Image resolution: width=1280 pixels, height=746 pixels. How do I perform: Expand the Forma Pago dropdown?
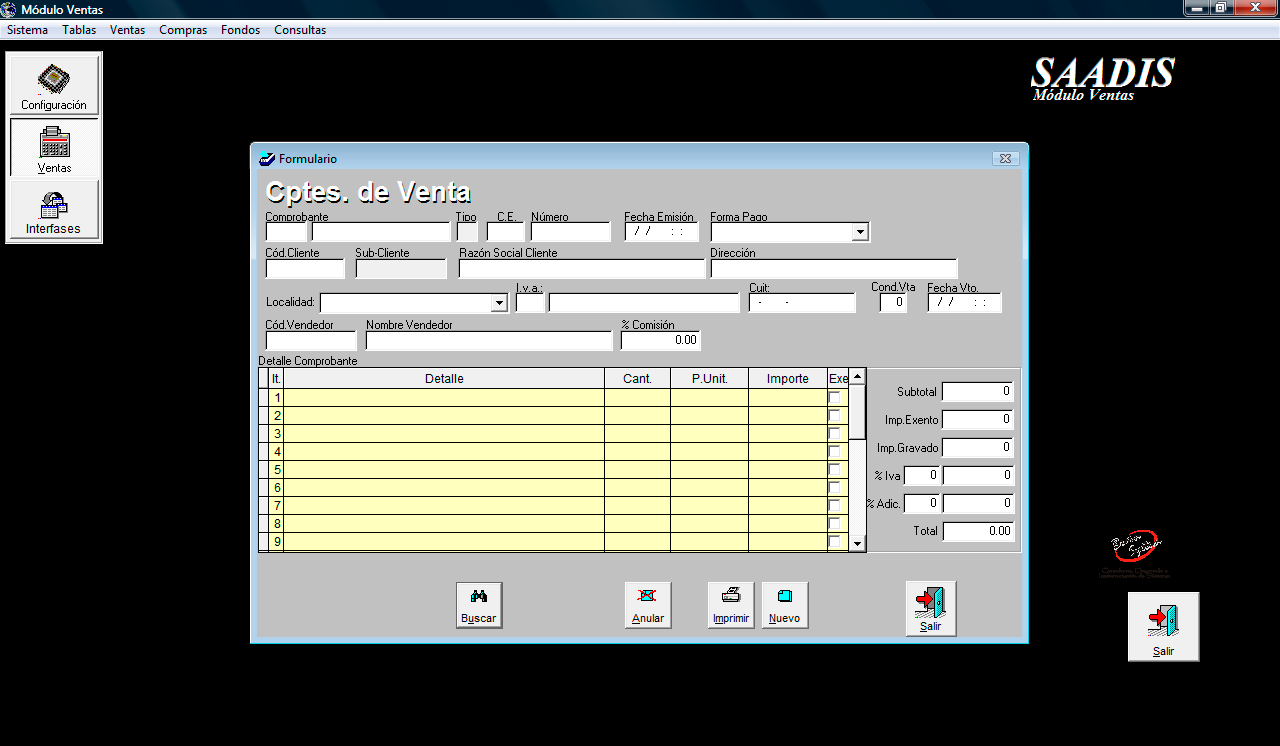[860, 232]
